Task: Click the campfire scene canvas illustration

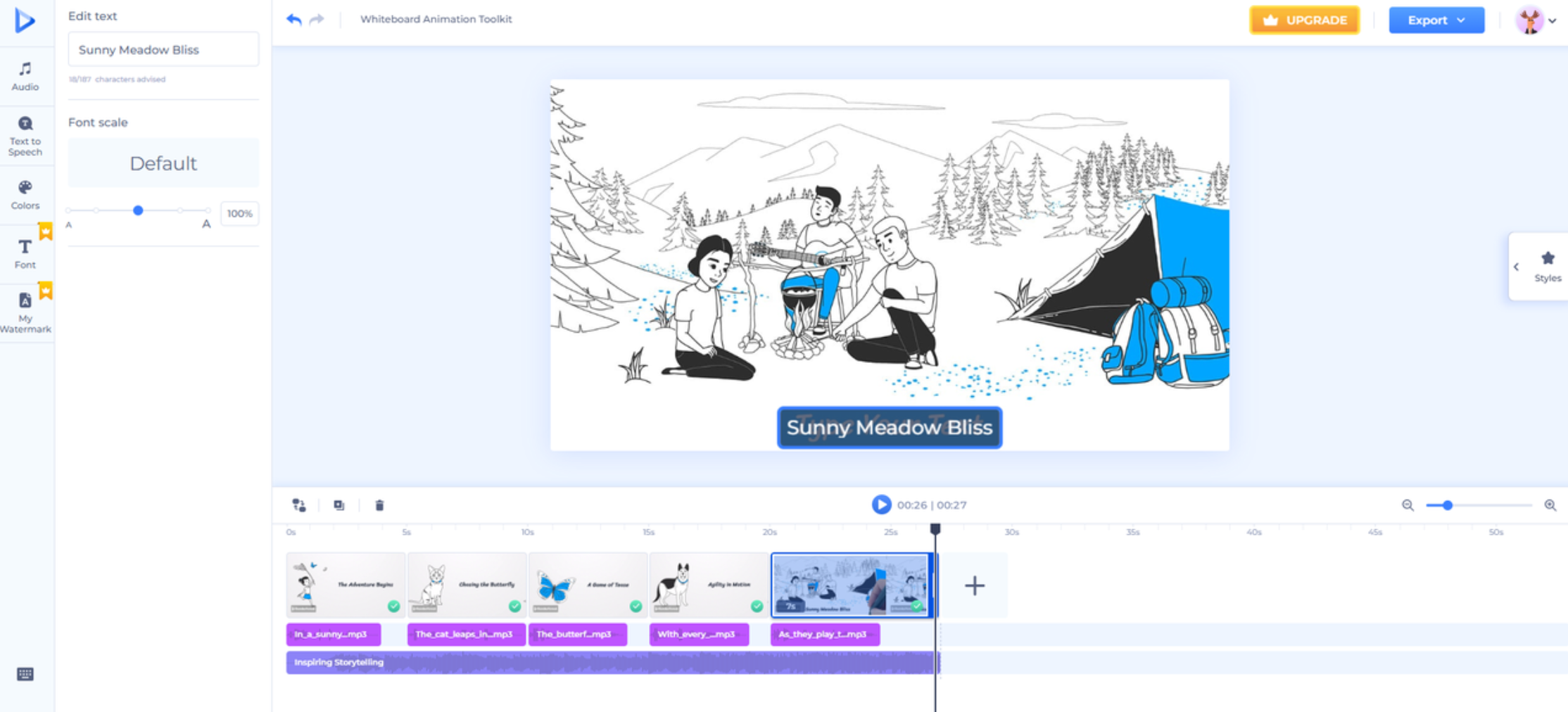Action: pyautogui.click(x=890, y=265)
